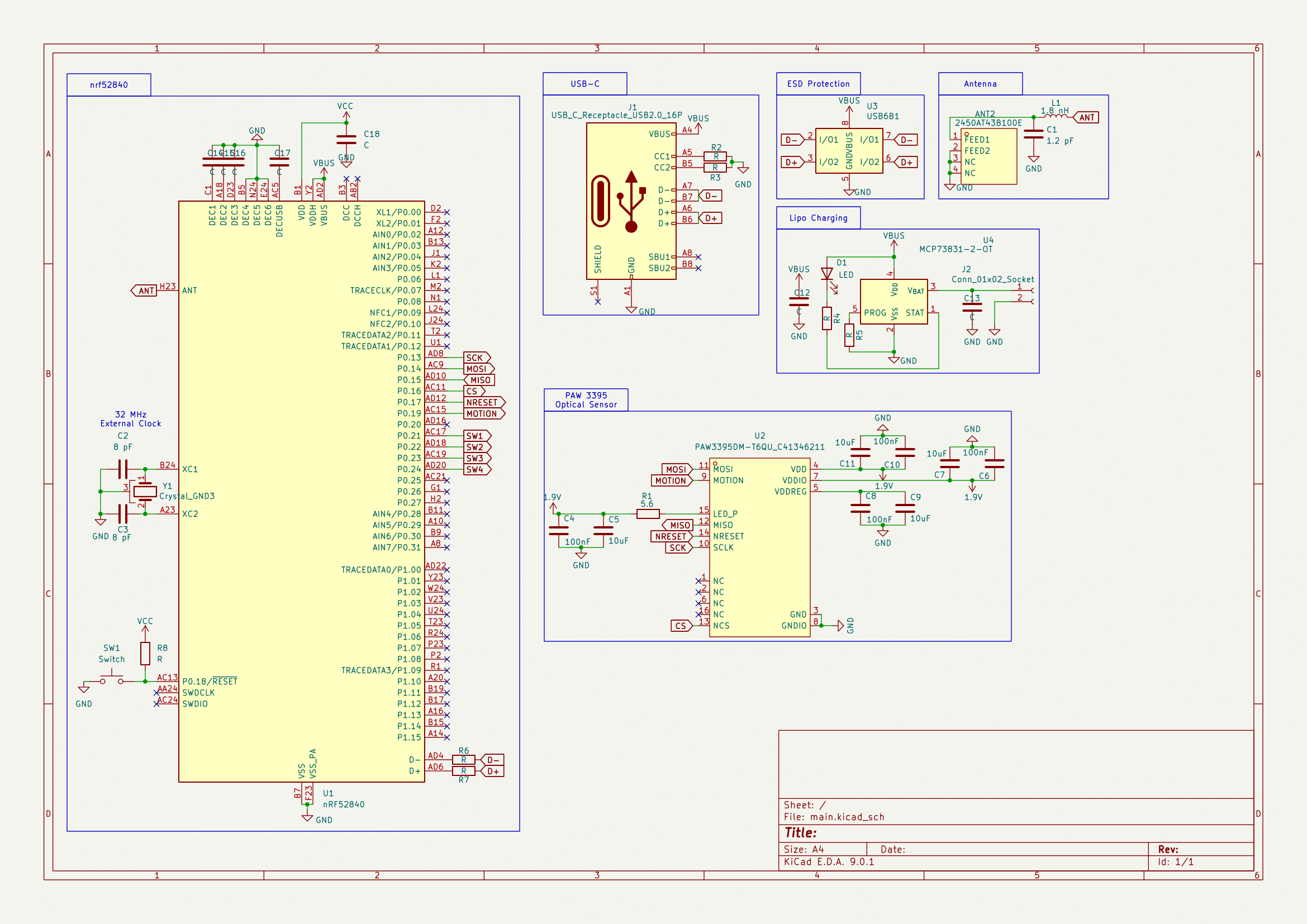Click the 'Title:' field in title block
The height and width of the screenshot is (924, 1307).
tap(800, 833)
